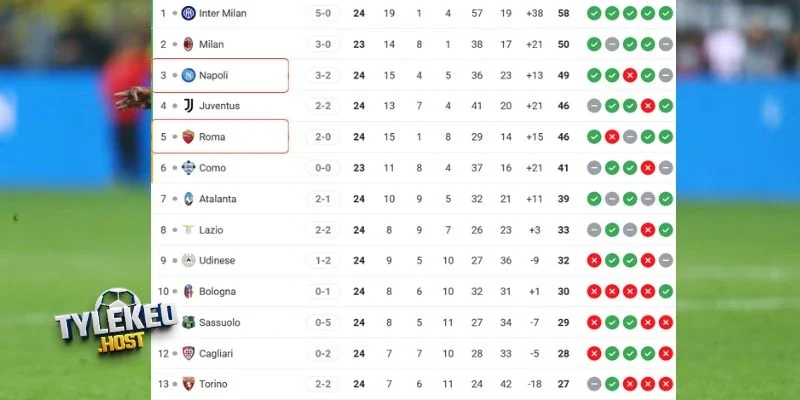Viewport: 800px width, 400px height.
Task: Click the first grey draw indicator in Juventus's form
Action: (594, 106)
